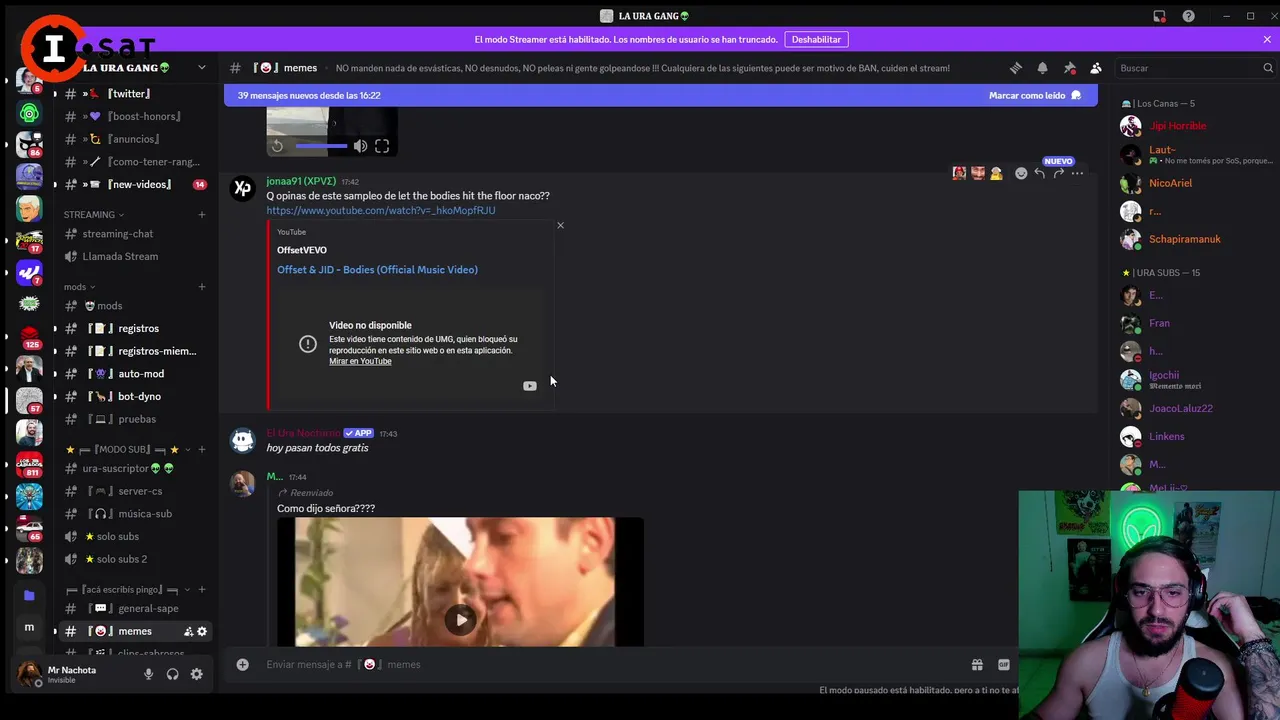Open LA URA GANG server dropdown menu
The image size is (1280, 720).
tap(201, 68)
